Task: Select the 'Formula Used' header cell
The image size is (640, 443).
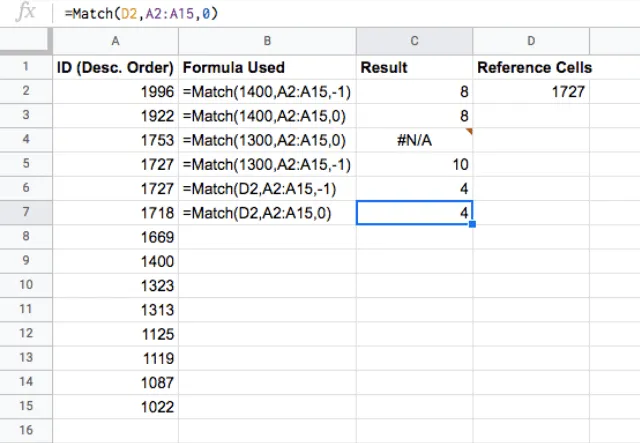Action: pyautogui.click(x=267, y=67)
